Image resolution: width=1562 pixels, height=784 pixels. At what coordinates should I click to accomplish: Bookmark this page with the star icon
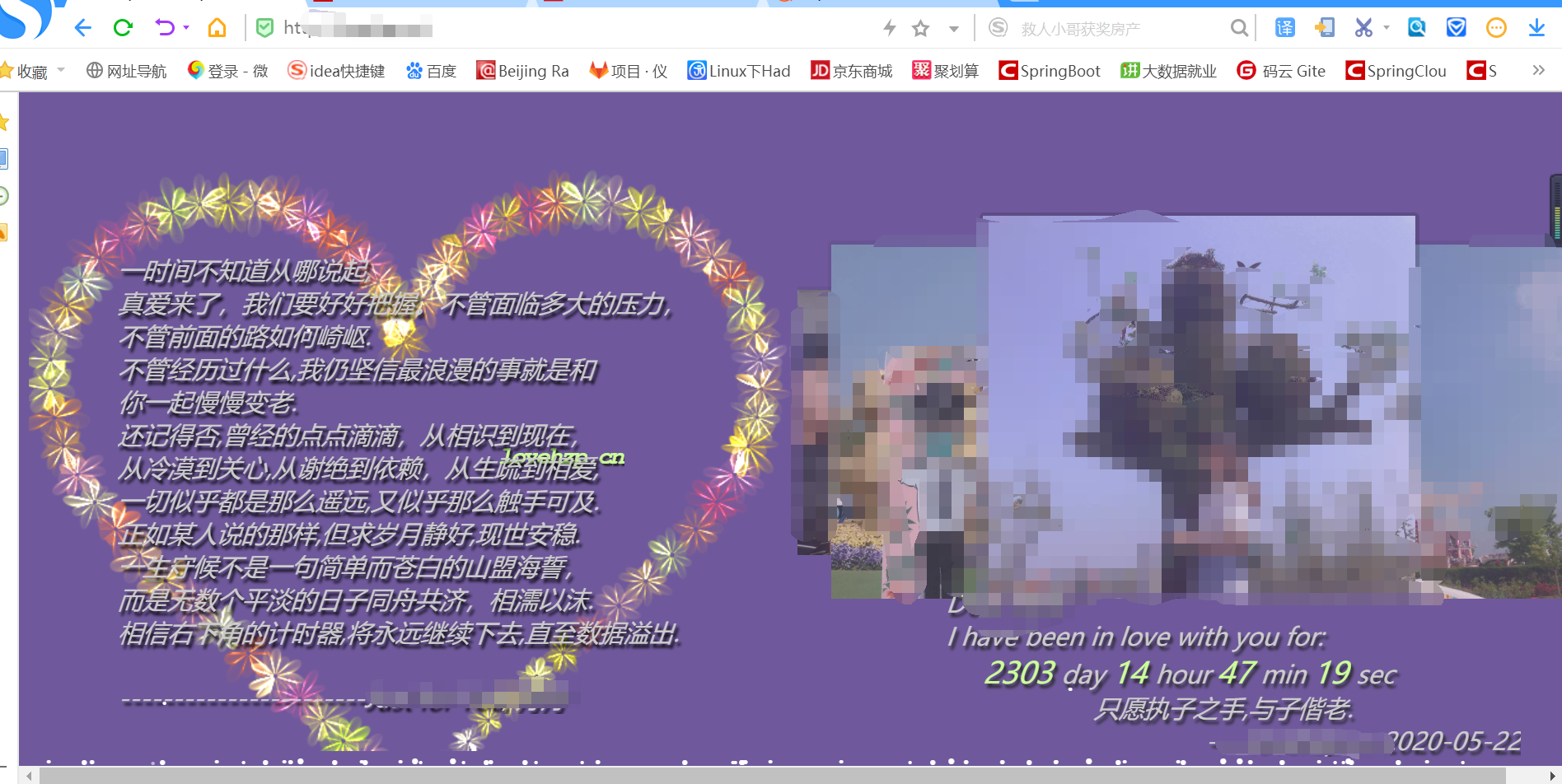point(921,28)
